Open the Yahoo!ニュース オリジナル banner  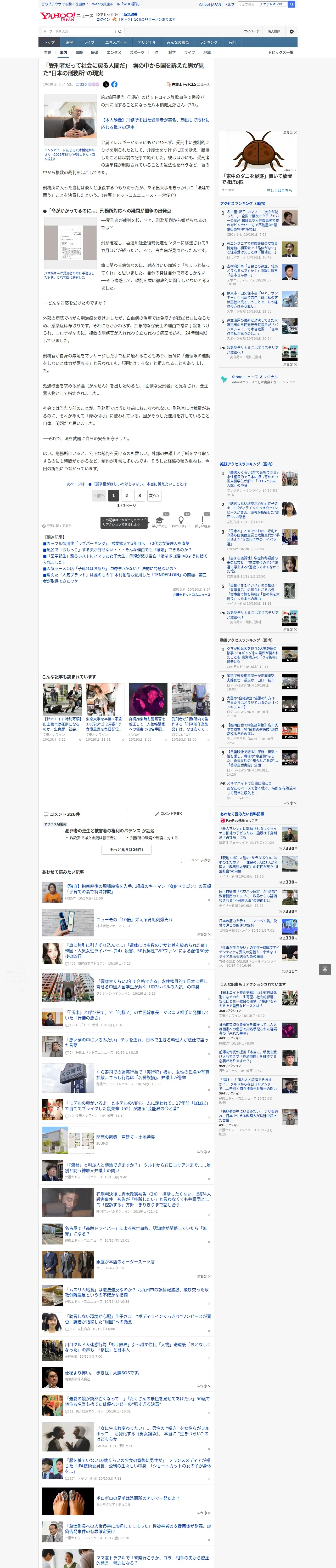click(259, 379)
